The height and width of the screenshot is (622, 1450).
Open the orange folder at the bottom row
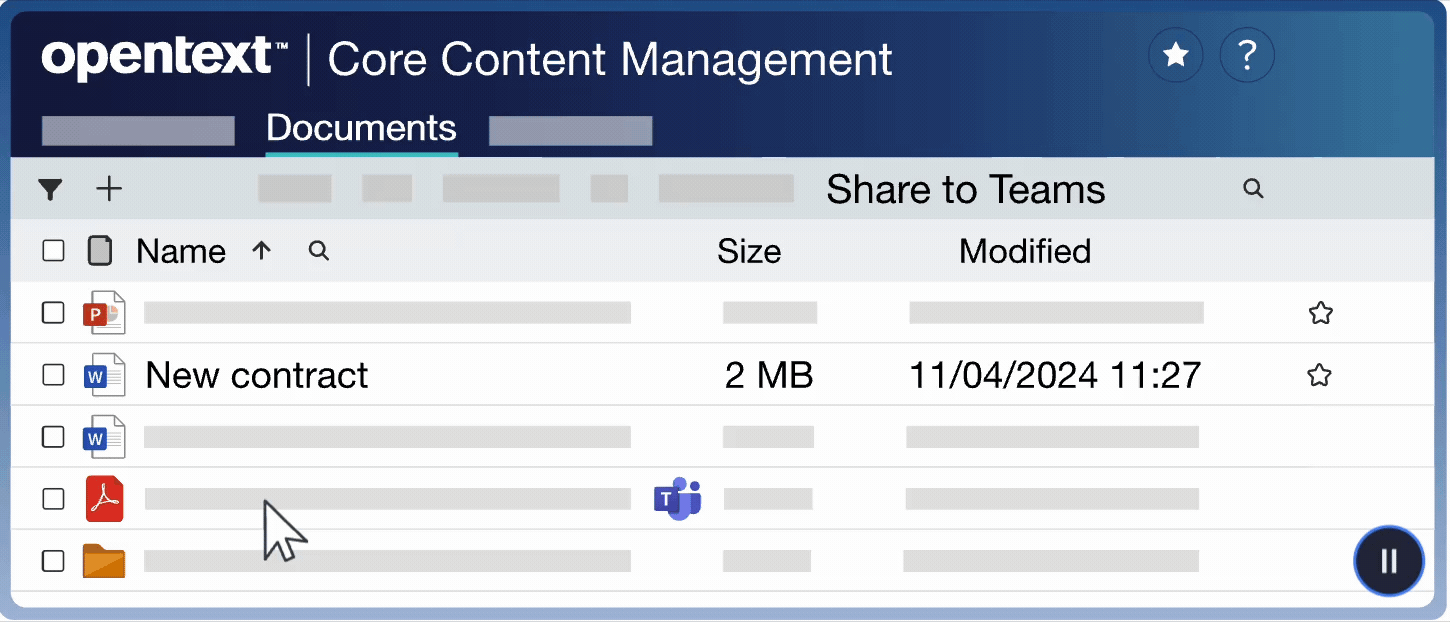tap(104, 561)
